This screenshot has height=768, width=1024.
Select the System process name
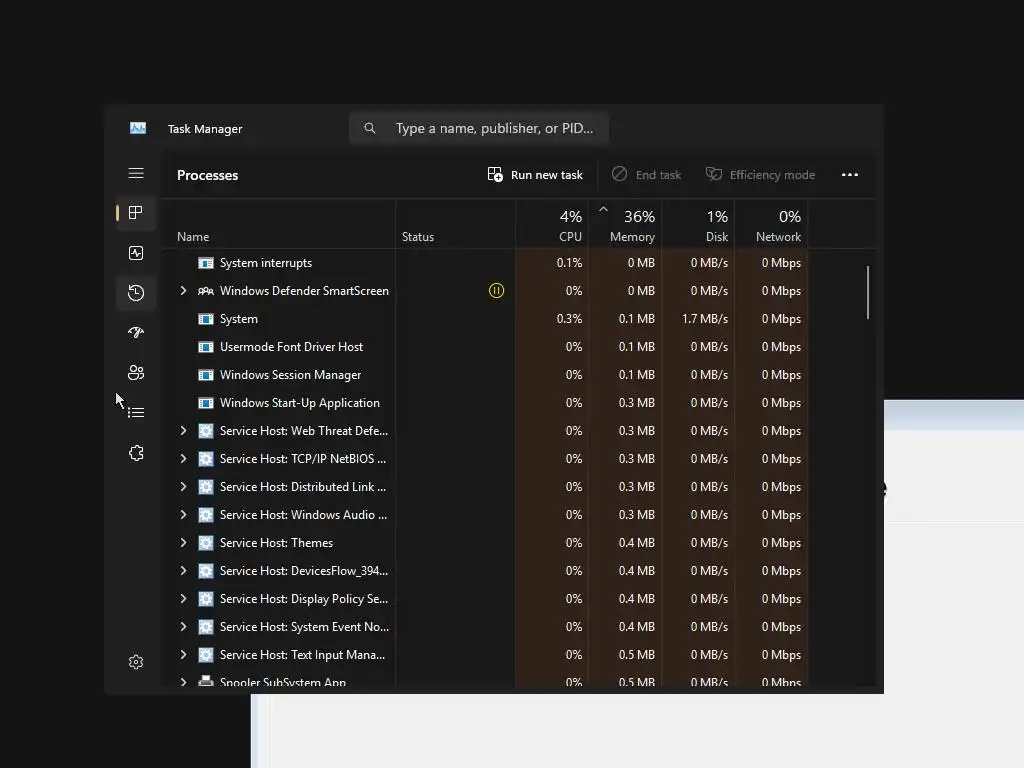[239, 319]
